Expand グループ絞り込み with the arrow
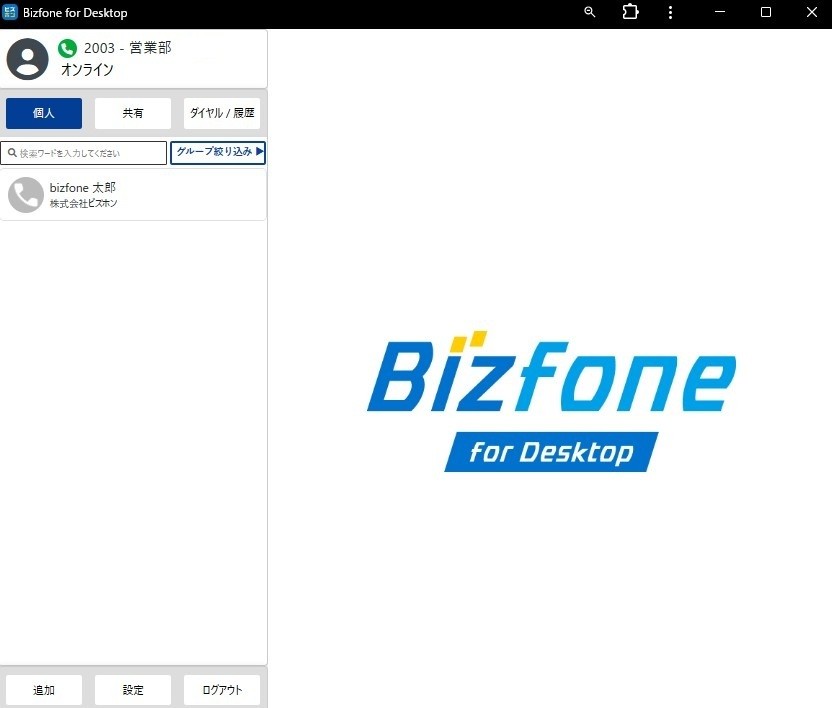The width and height of the screenshot is (832, 708). point(259,152)
